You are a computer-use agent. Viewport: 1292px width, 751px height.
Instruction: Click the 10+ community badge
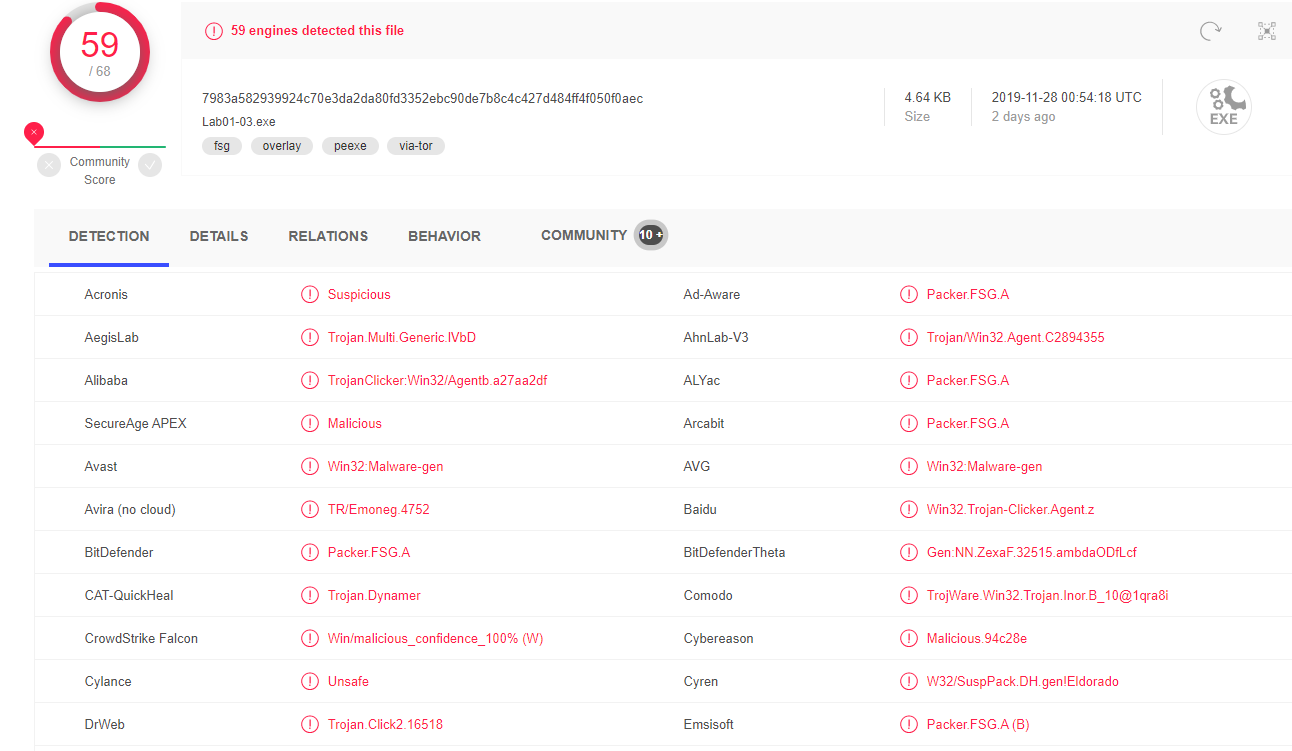click(651, 235)
